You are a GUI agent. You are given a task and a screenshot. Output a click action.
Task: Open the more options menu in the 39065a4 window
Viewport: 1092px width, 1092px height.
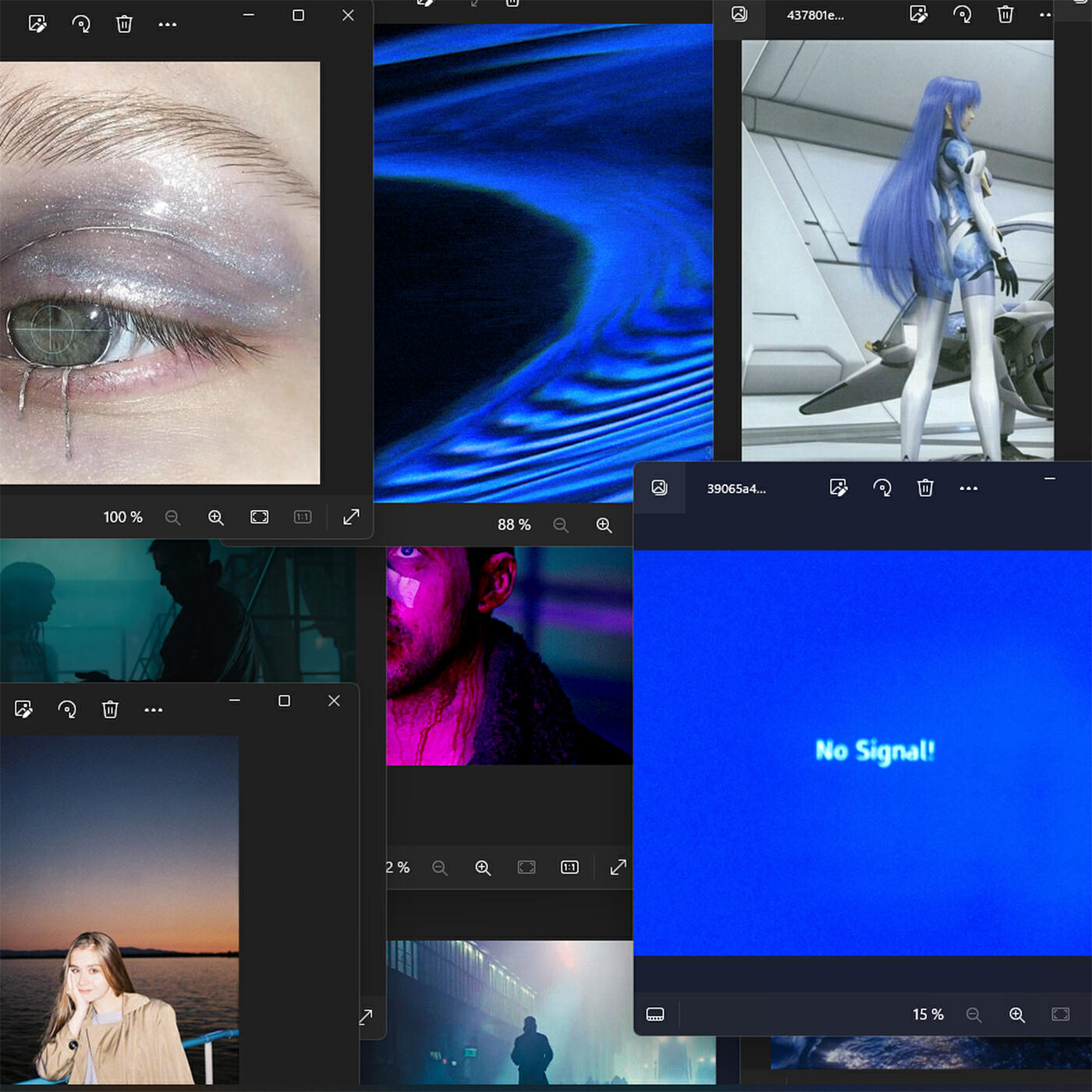pos(969,489)
